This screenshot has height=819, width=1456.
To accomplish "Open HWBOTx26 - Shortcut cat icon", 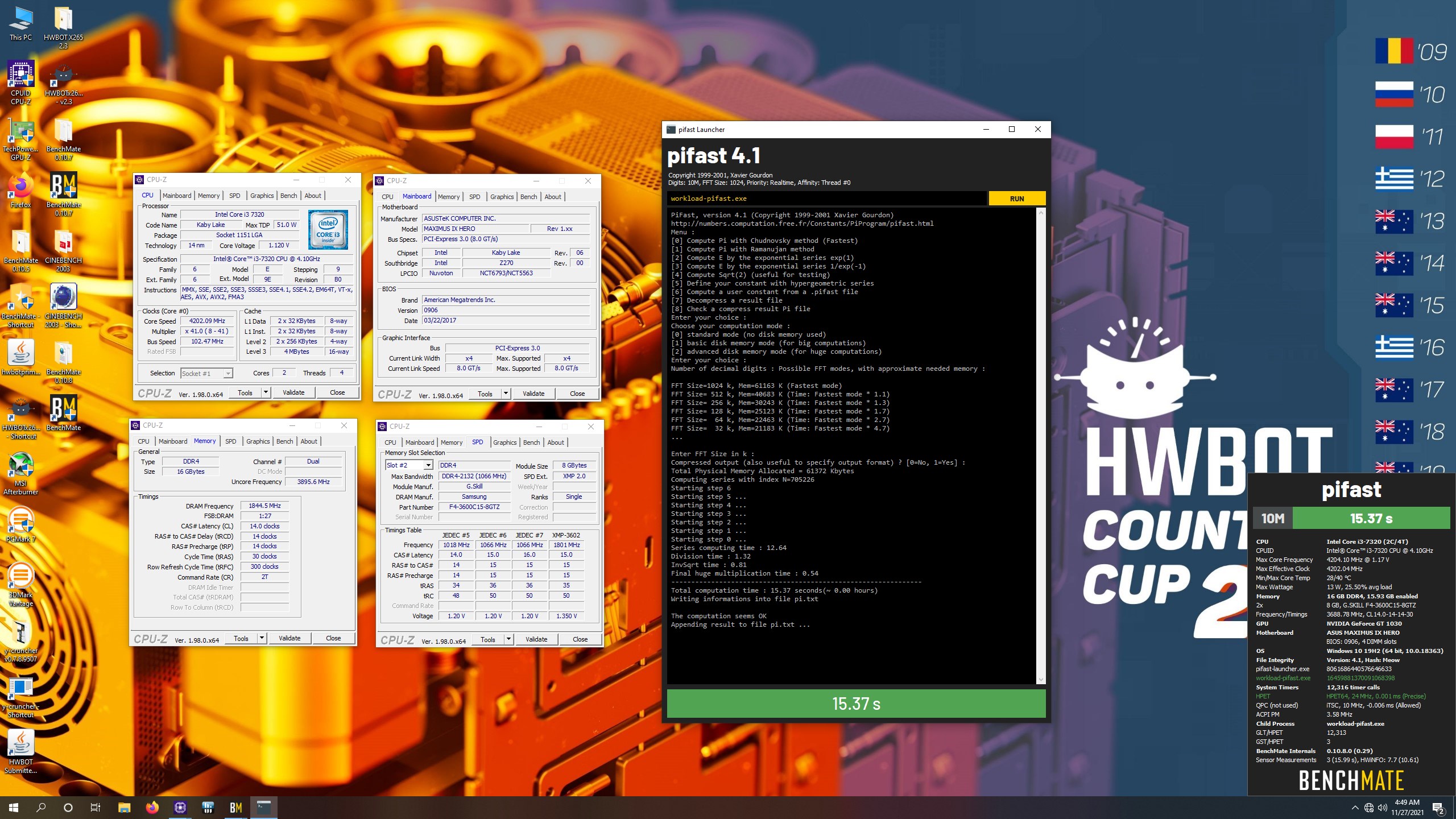I will (21, 417).
